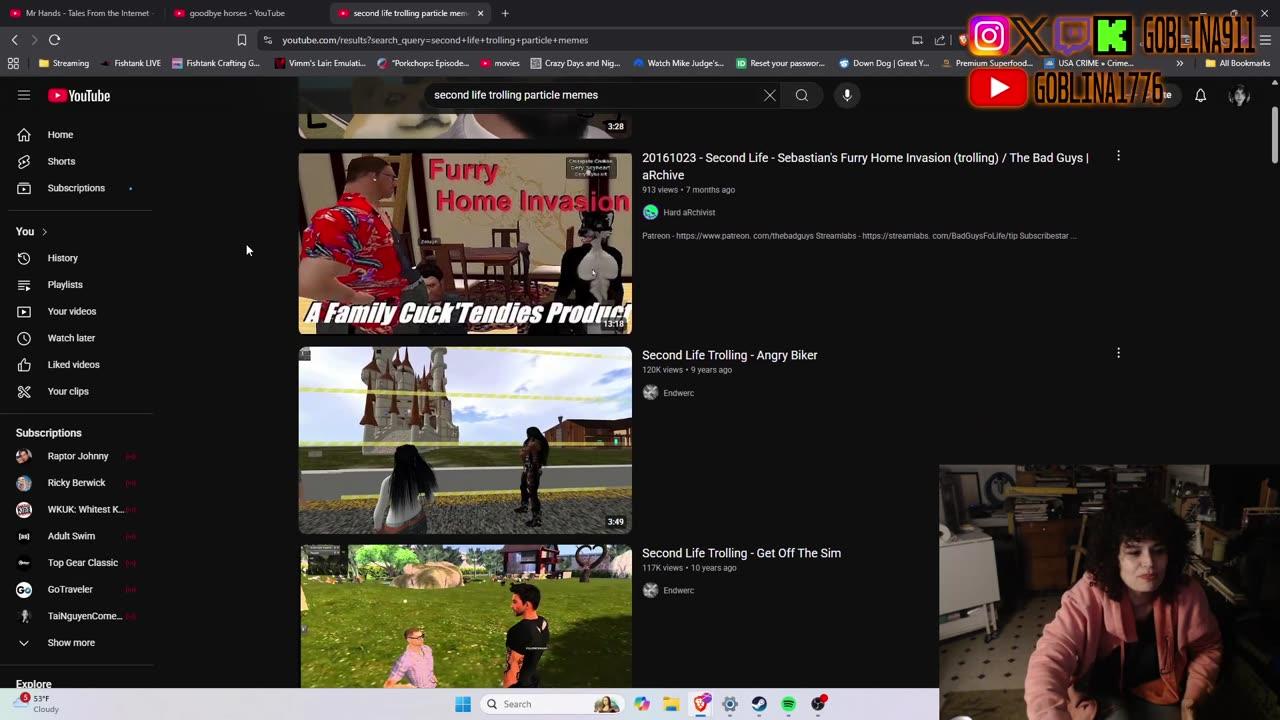Open All Bookmarks folder
Viewport: 1280px width, 720px height.
point(1237,63)
